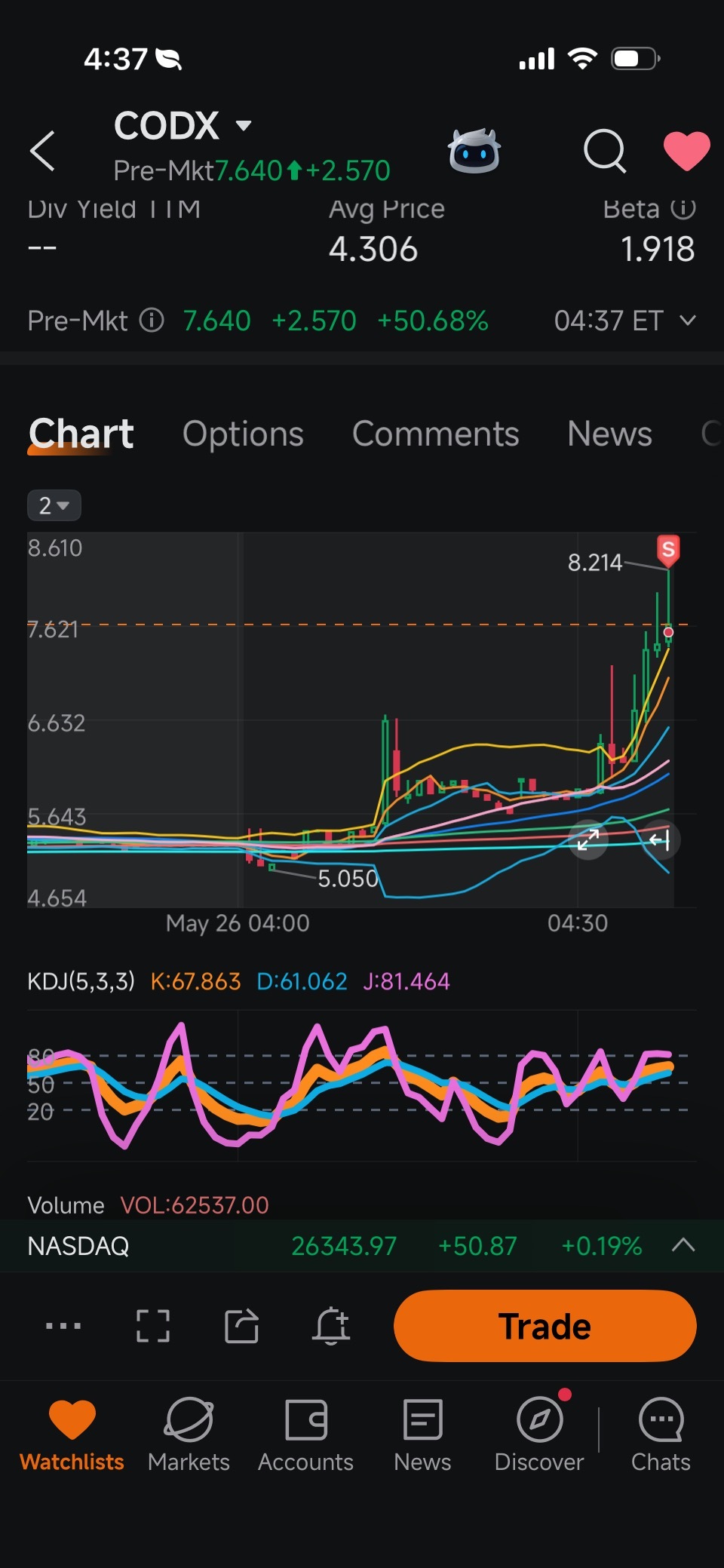Tap the Wi-Fi status bar icon
This screenshot has height=1568, width=724.
point(581,58)
